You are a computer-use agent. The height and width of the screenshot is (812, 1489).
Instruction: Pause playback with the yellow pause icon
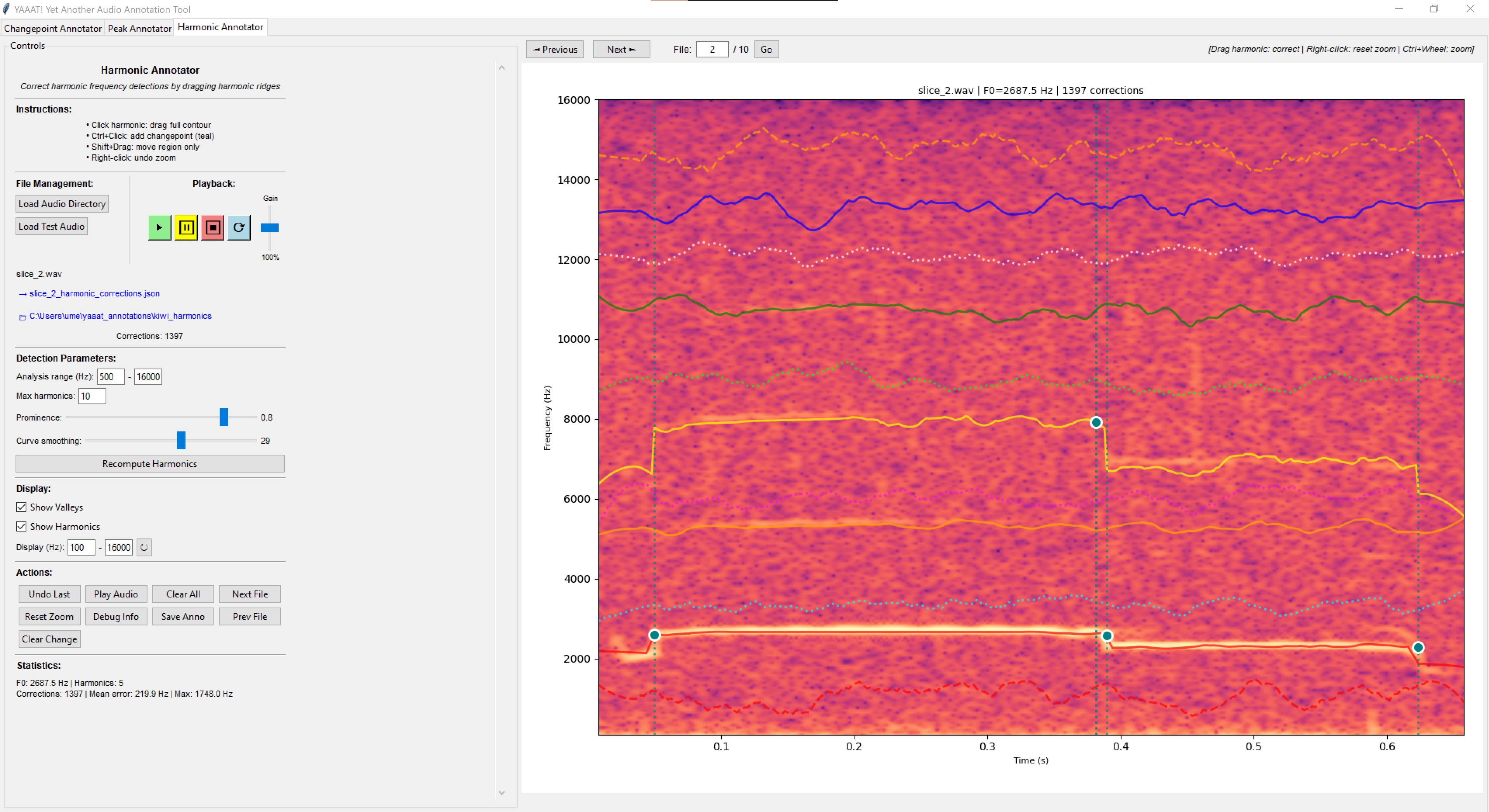point(185,227)
